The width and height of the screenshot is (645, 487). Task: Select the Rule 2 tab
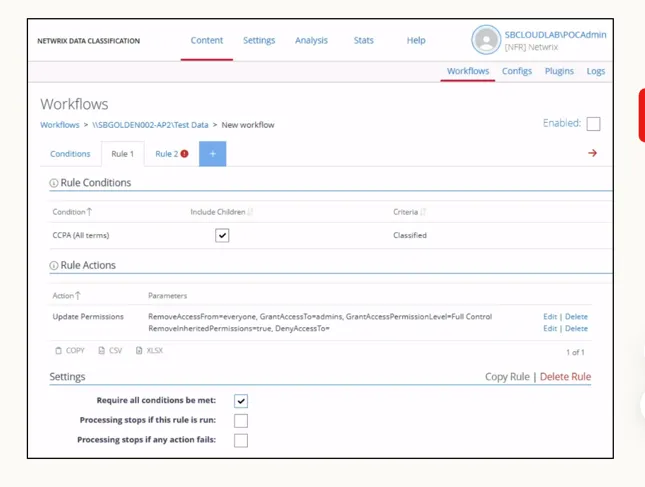point(167,154)
